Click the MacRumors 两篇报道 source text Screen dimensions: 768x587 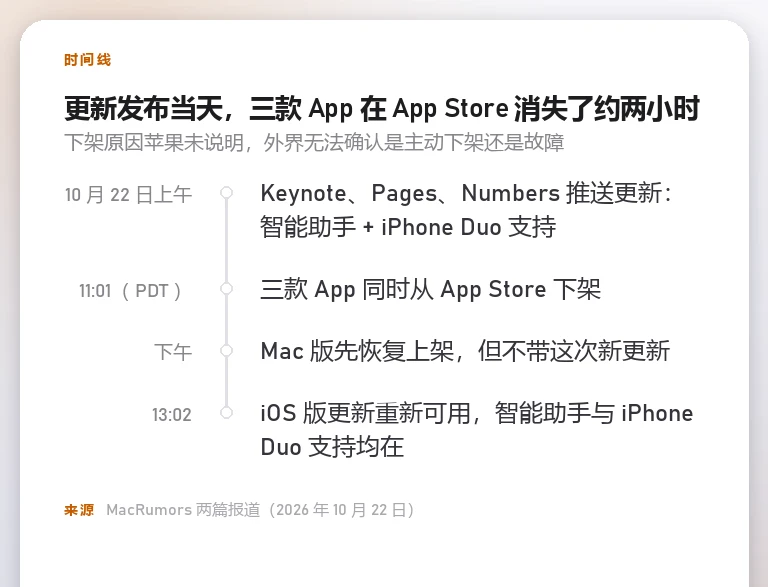point(260,510)
